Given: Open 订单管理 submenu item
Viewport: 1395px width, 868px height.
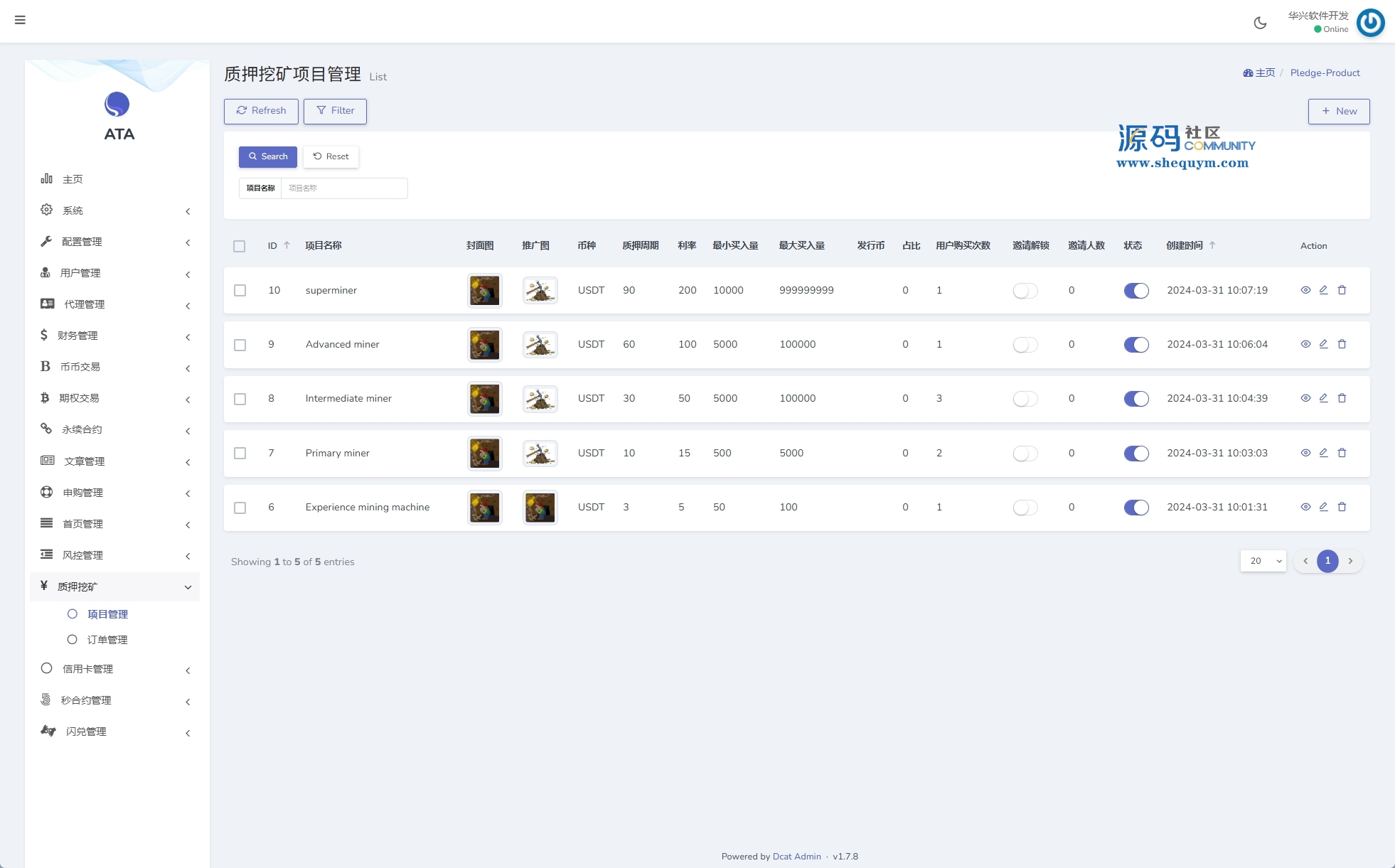Looking at the screenshot, I should tap(107, 640).
